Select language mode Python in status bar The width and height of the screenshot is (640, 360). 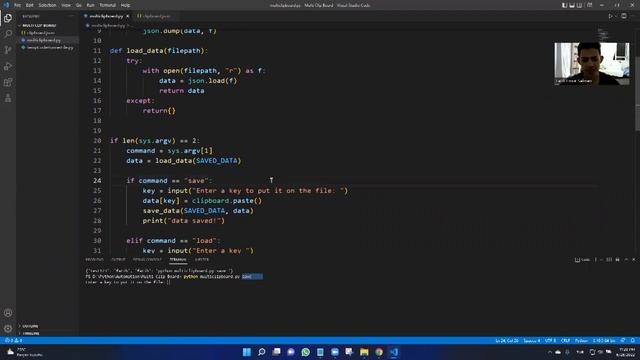(581, 340)
